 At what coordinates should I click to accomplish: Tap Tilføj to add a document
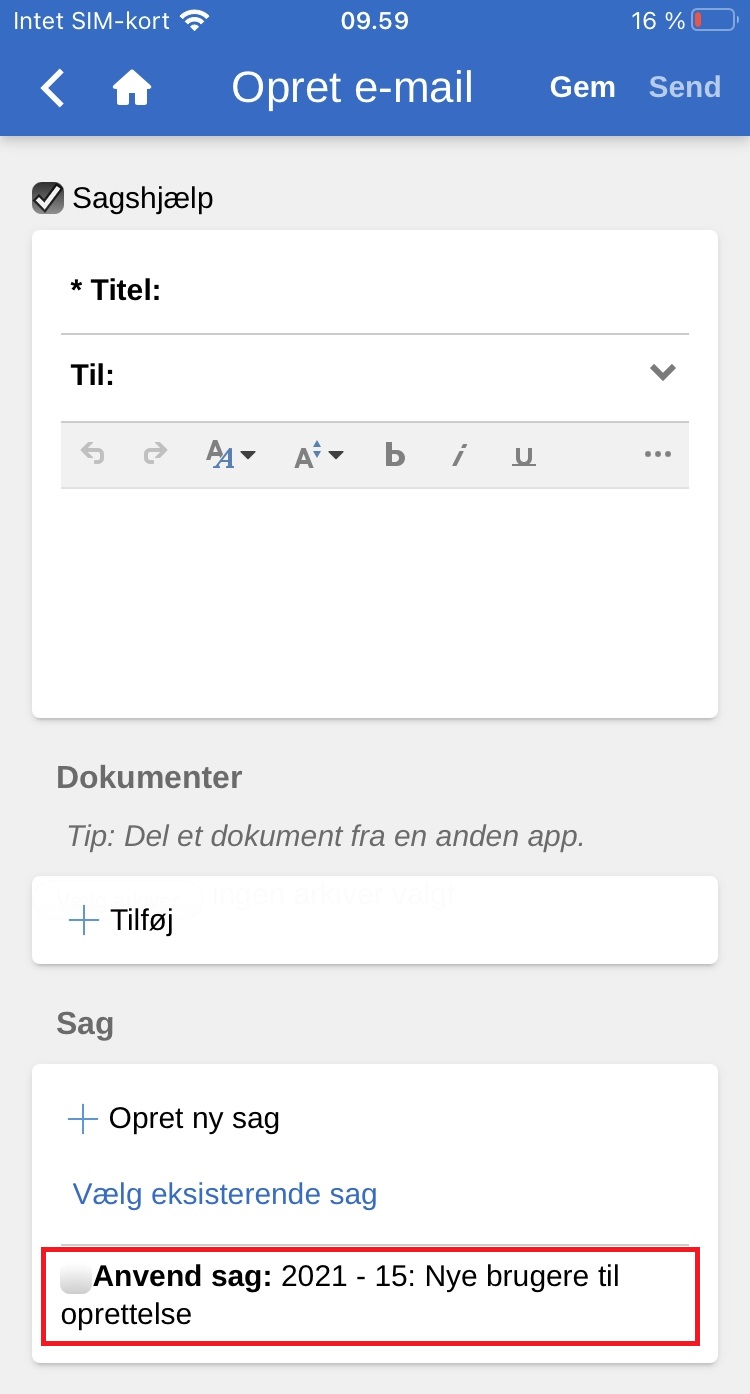click(121, 920)
